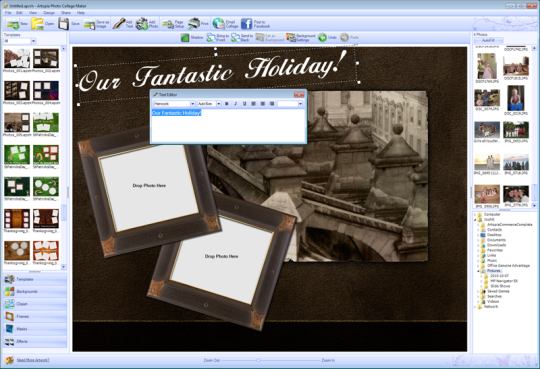Open the Share menu

[x=66, y=13]
